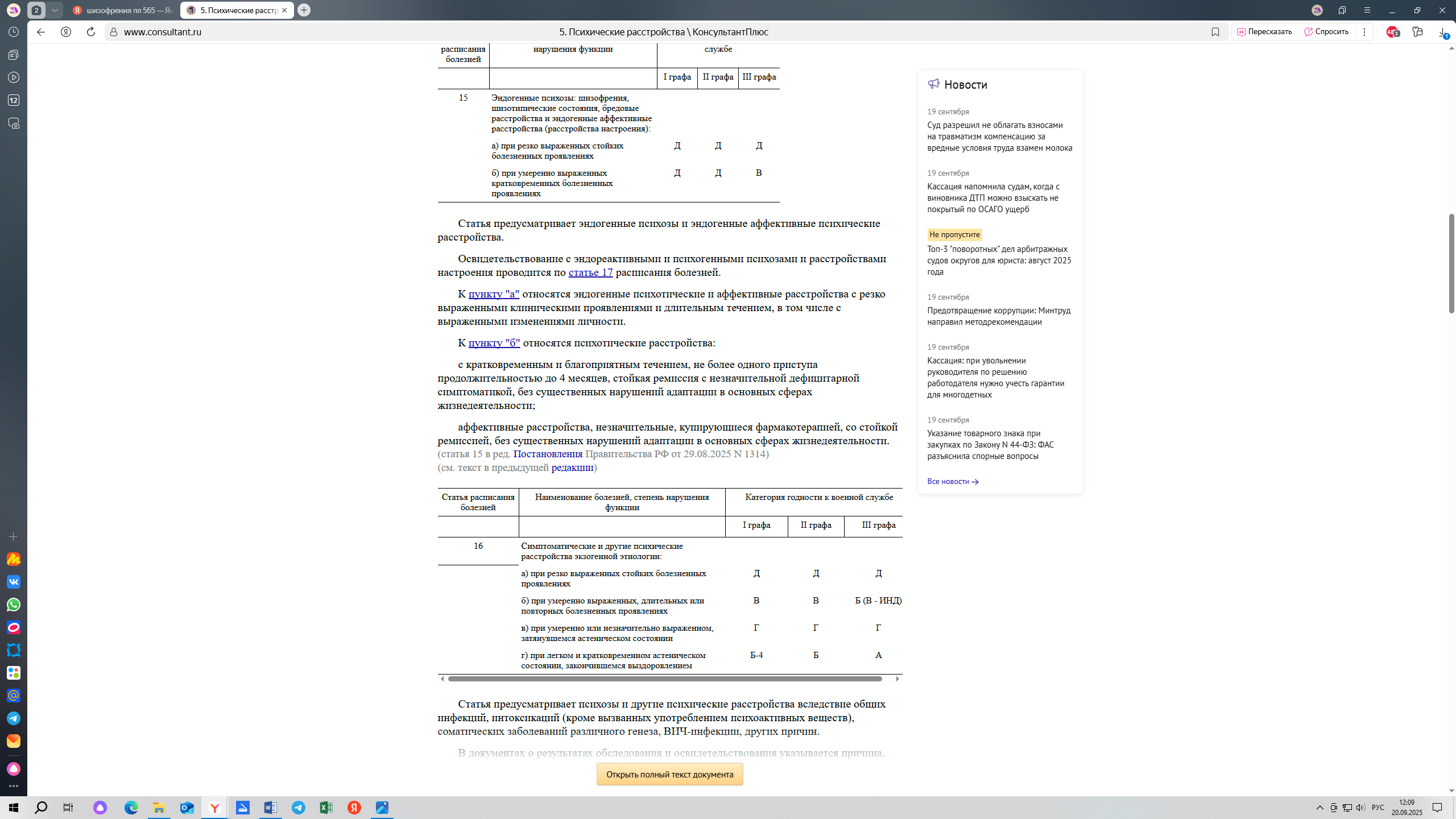Open Excel from taskbar
The height and width of the screenshot is (819, 1456).
pos(326,808)
